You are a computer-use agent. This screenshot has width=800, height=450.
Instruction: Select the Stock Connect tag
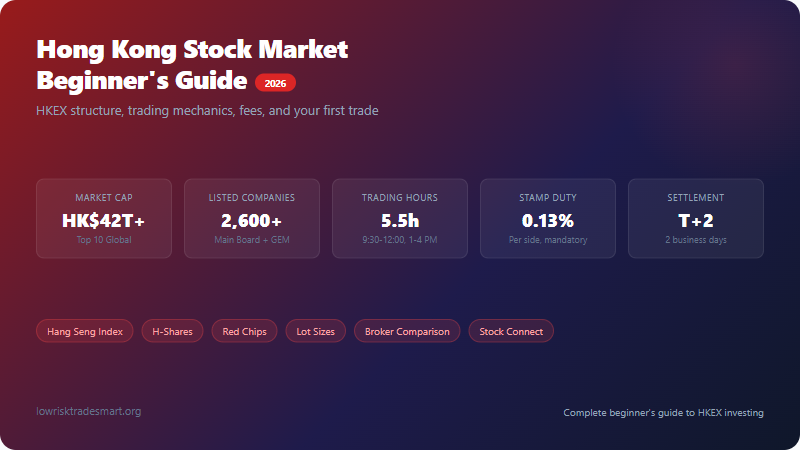pos(511,331)
